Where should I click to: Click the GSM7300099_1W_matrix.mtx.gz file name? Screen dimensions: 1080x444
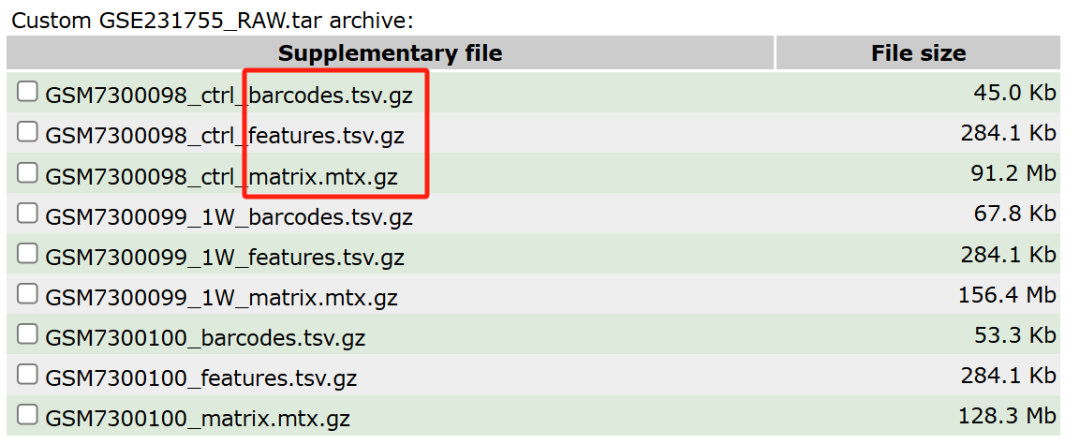[221, 298]
